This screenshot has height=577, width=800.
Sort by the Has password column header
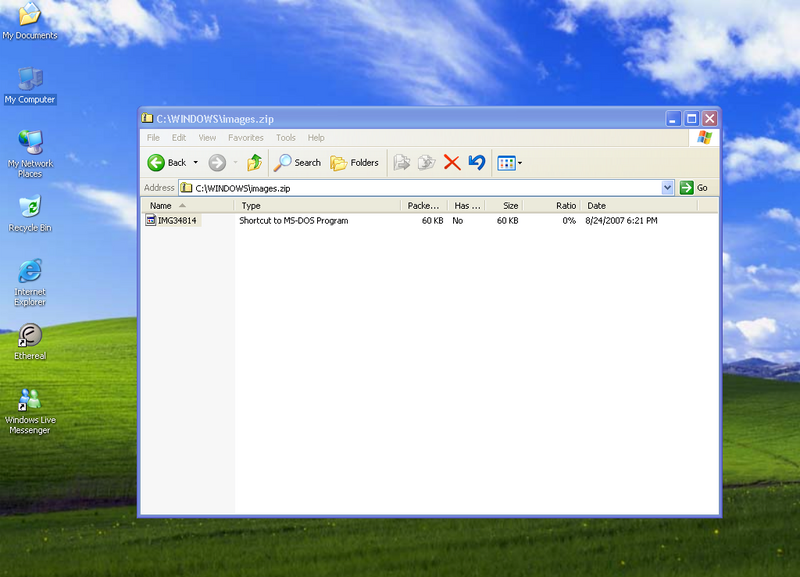pyautogui.click(x=466, y=206)
